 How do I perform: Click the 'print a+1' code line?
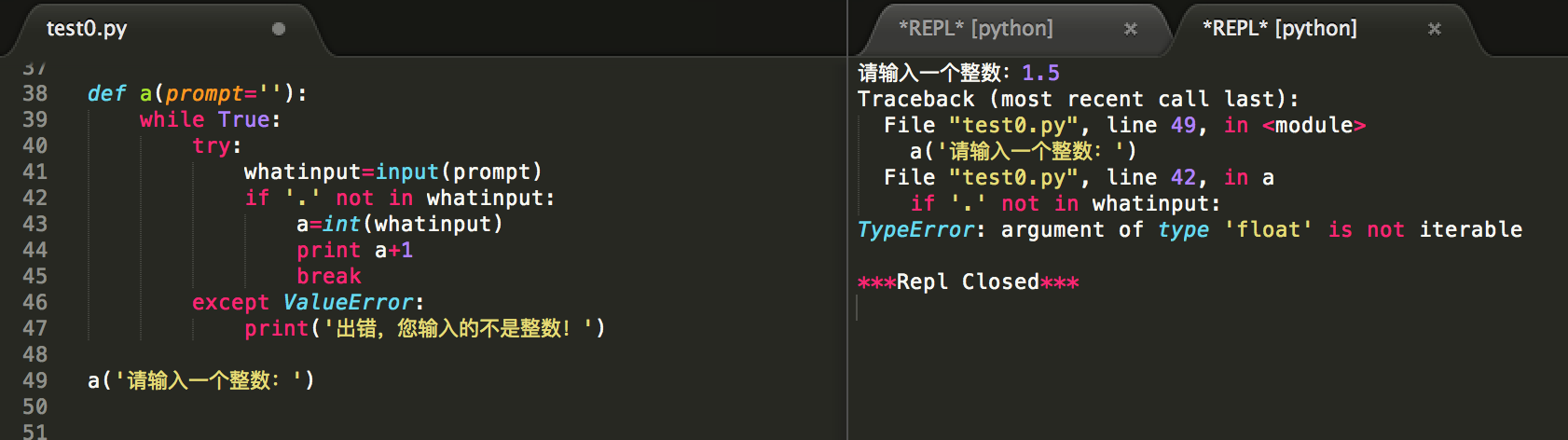pyautogui.click(x=354, y=250)
